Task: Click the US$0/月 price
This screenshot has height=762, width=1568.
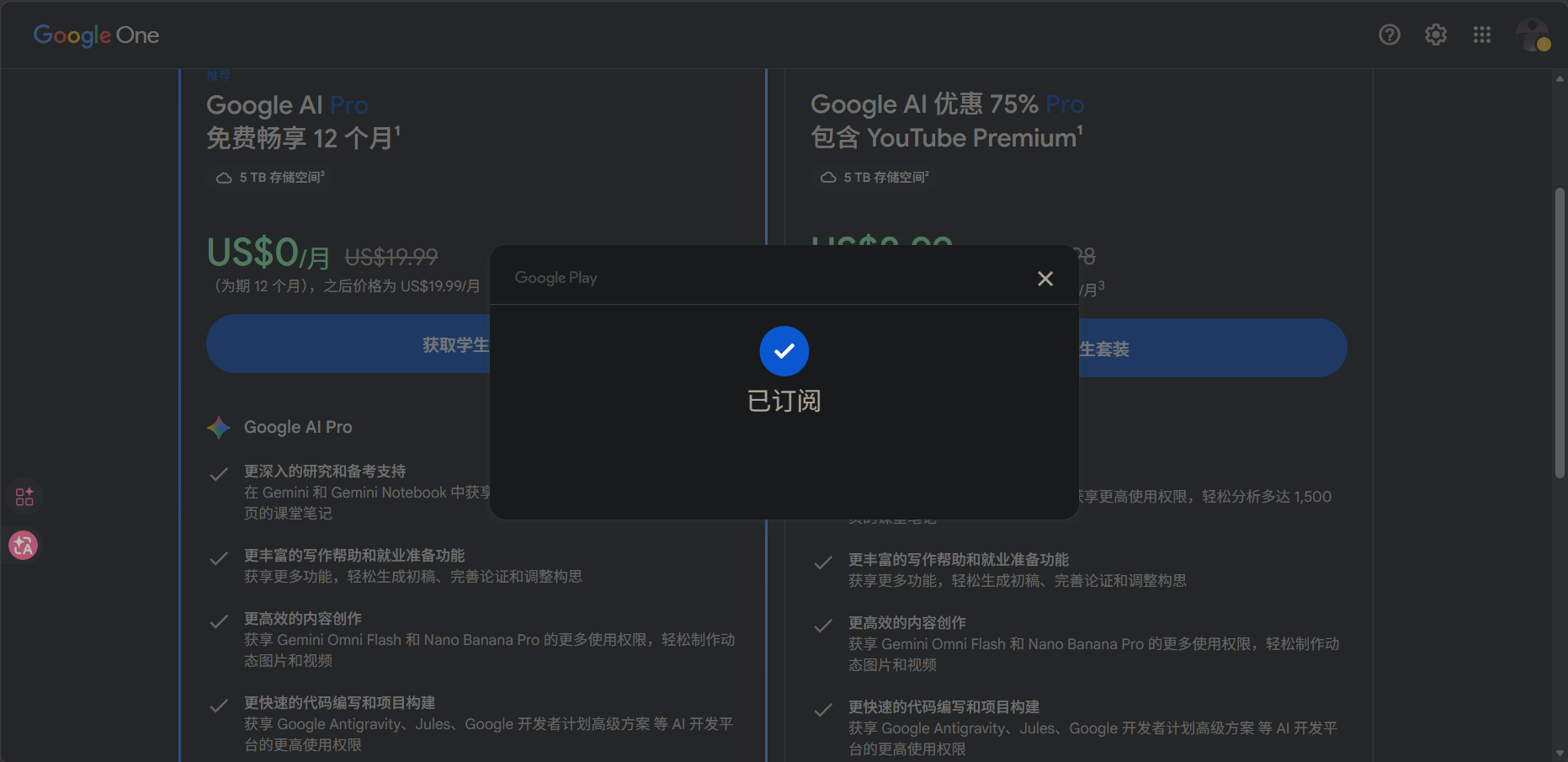Action: tap(268, 253)
